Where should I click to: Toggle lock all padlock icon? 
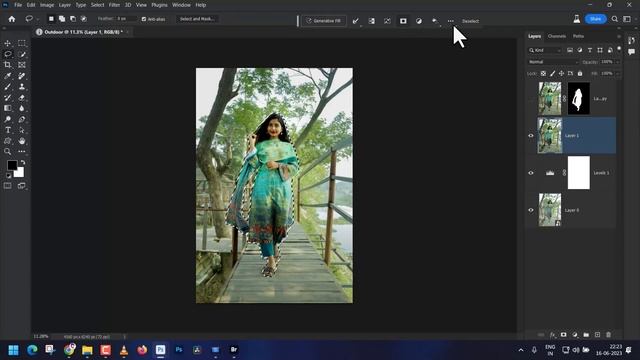click(x=580, y=73)
